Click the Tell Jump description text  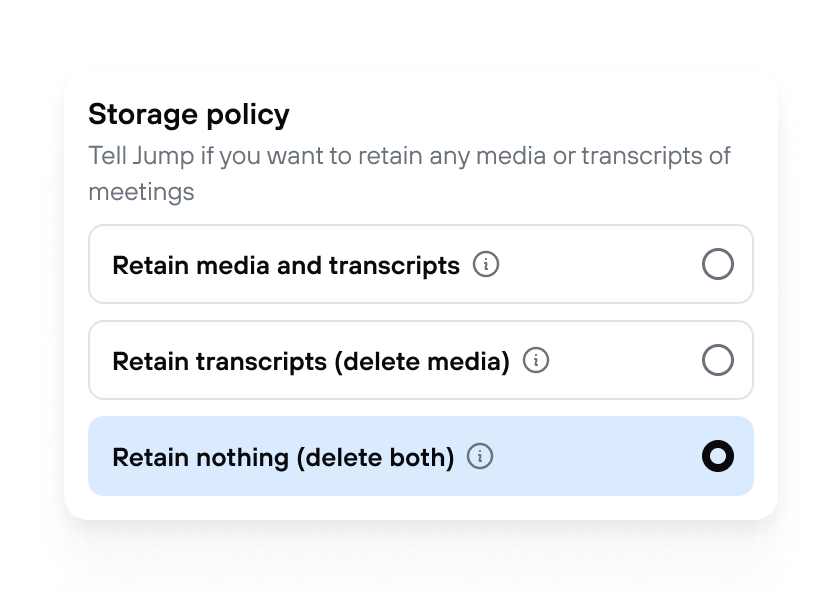click(409, 173)
